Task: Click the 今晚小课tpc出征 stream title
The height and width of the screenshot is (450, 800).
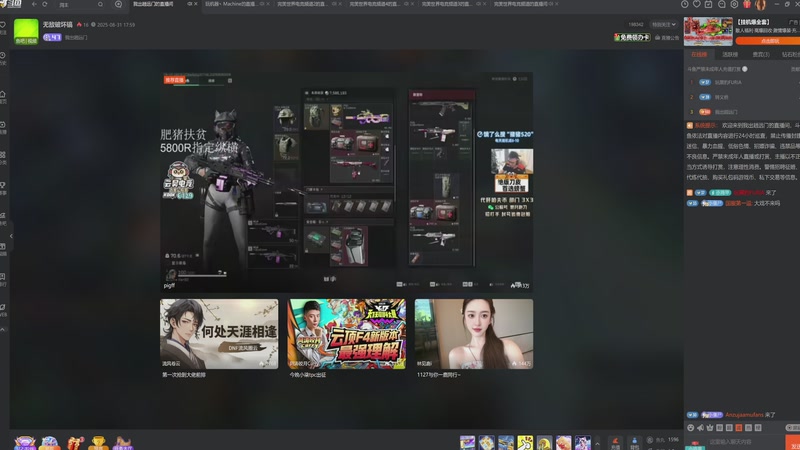Action: [308, 375]
